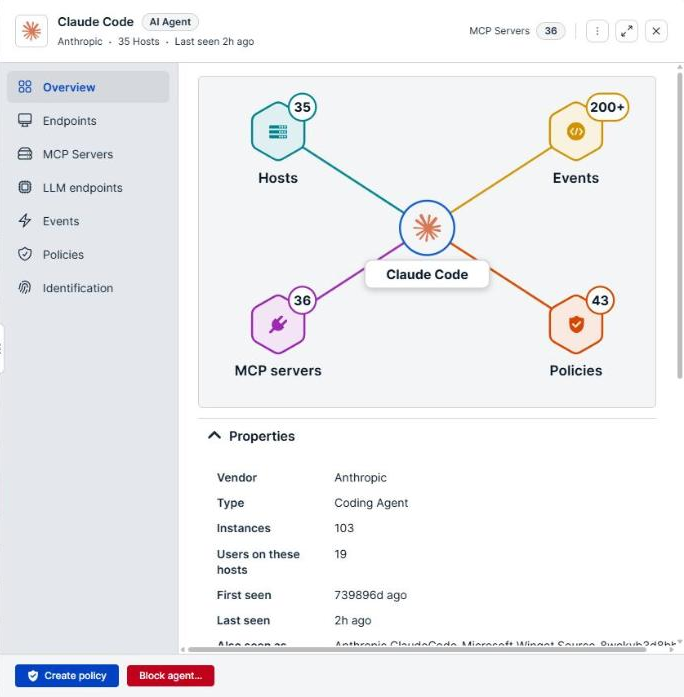Viewport: 684px width, 697px height.
Task: Click the 43 count badge on Policies
Action: [x=600, y=300]
